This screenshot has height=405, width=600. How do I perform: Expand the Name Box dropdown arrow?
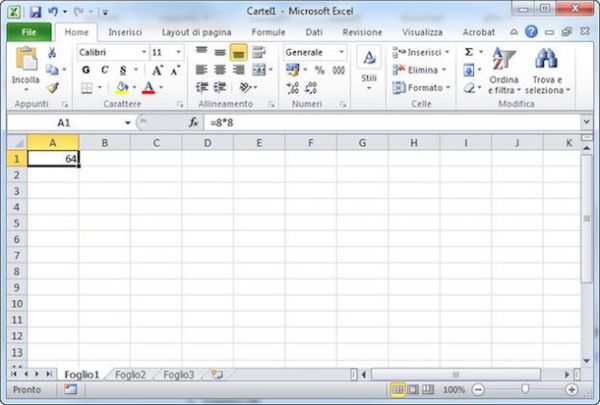tap(127, 123)
